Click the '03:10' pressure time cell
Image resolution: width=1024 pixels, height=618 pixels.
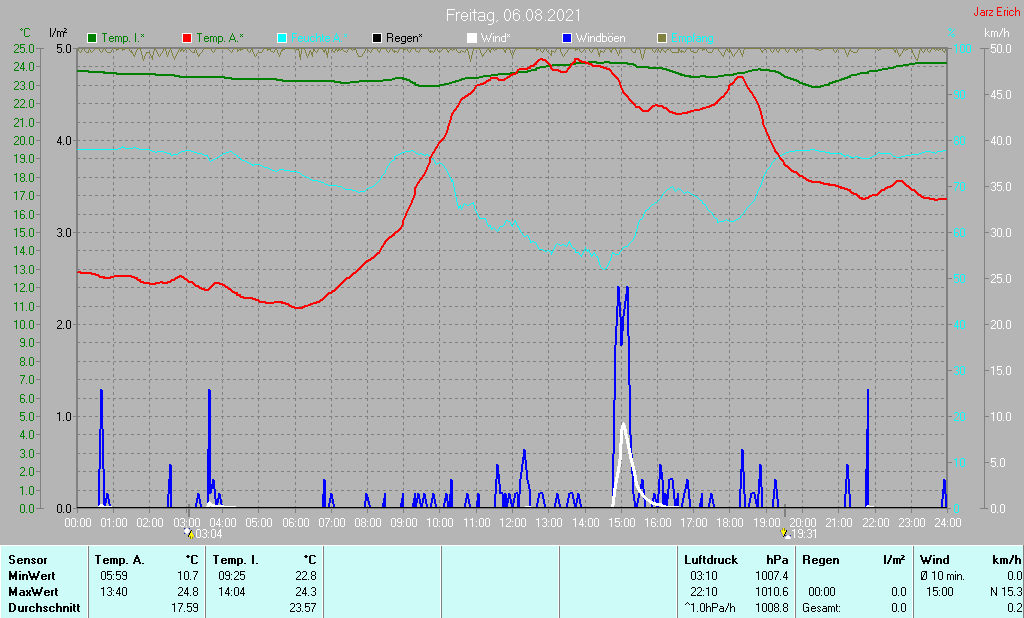pos(704,576)
